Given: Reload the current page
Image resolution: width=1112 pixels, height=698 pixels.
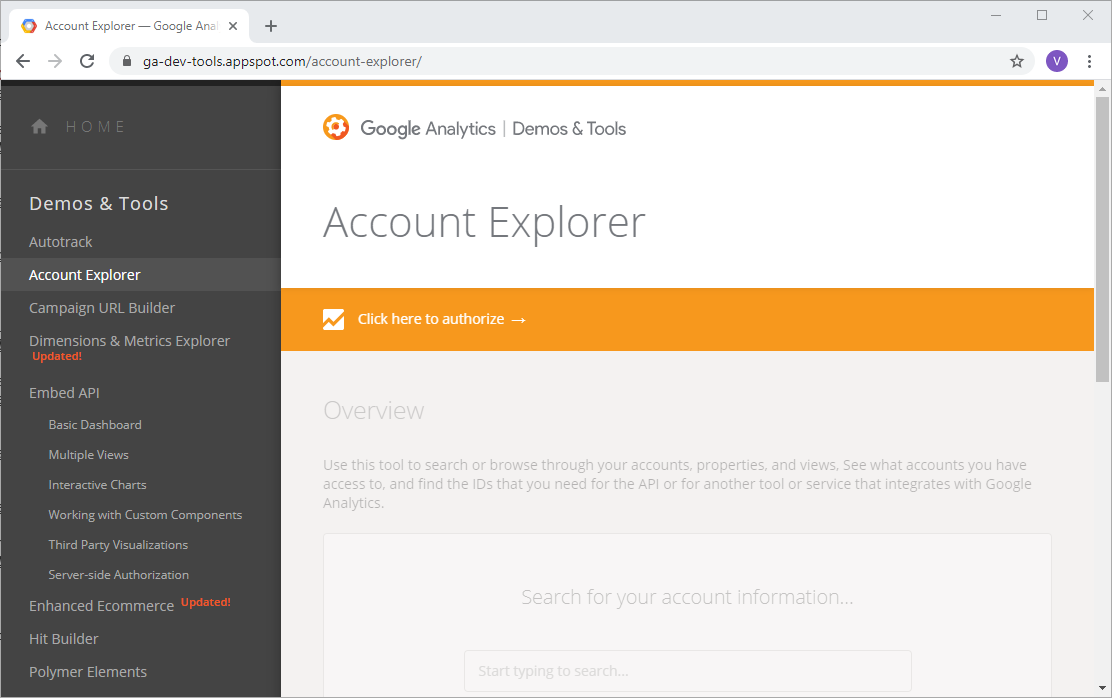Looking at the screenshot, I should tap(87, 61).
